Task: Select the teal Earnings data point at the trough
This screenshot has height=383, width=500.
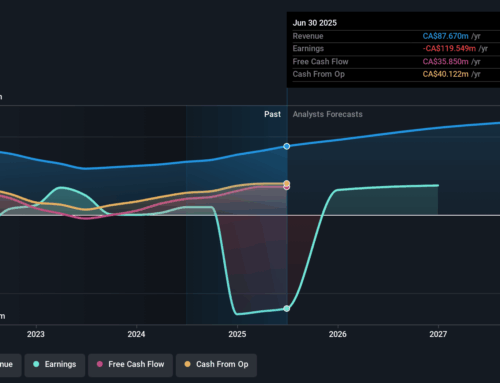Action: (287, 309)
